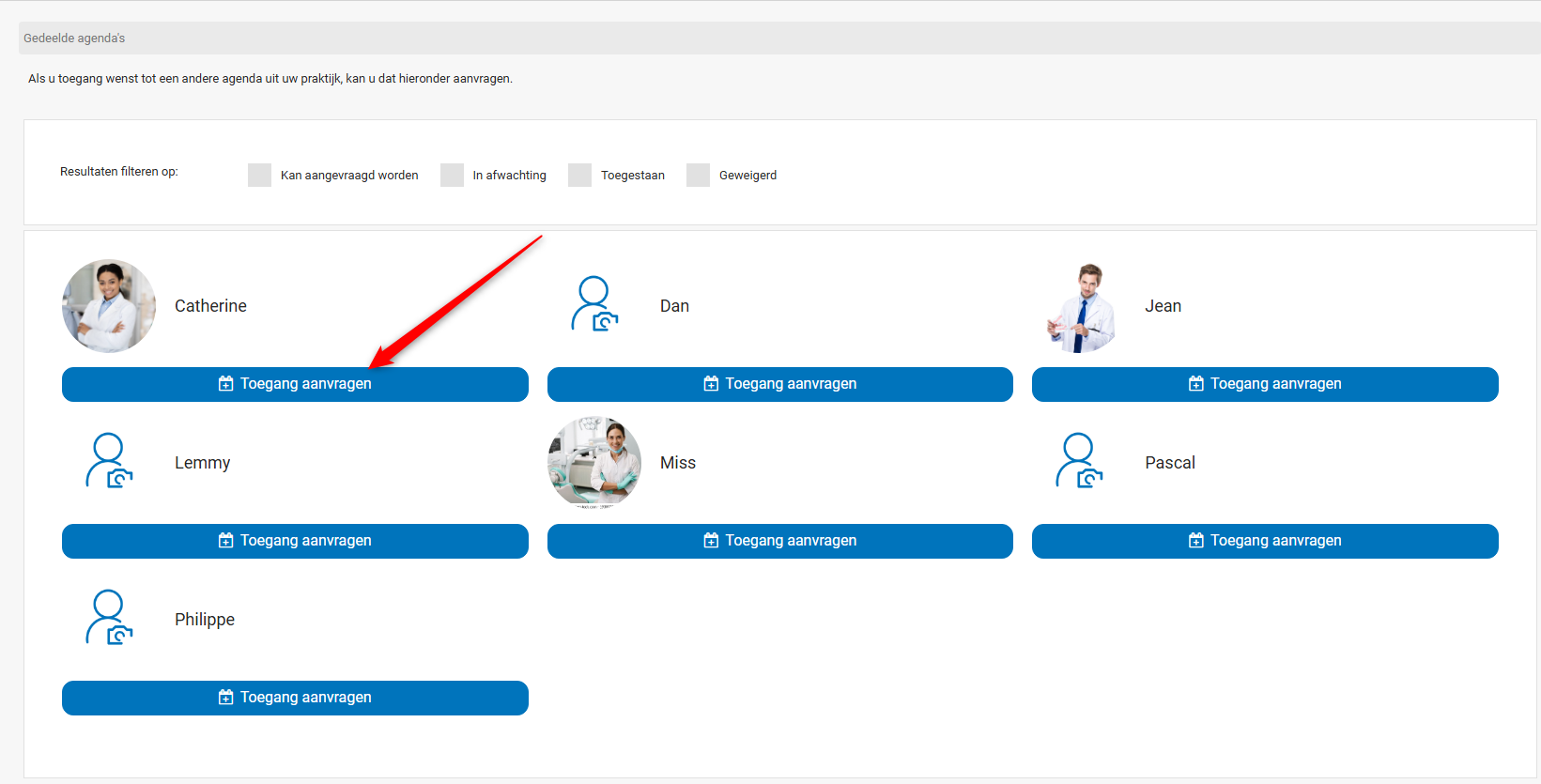The height and width of the screenshot is (784, 1541).
Task: Click the name 'Miss'
Action: click(x=678, y=463)
